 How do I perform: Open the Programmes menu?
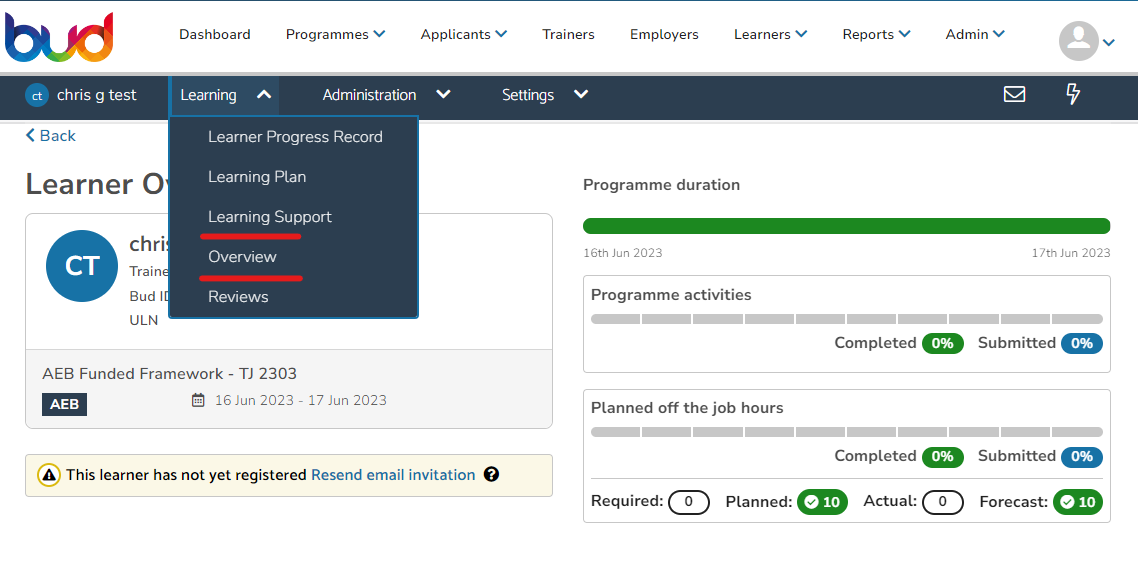click(x=335, y=34)
